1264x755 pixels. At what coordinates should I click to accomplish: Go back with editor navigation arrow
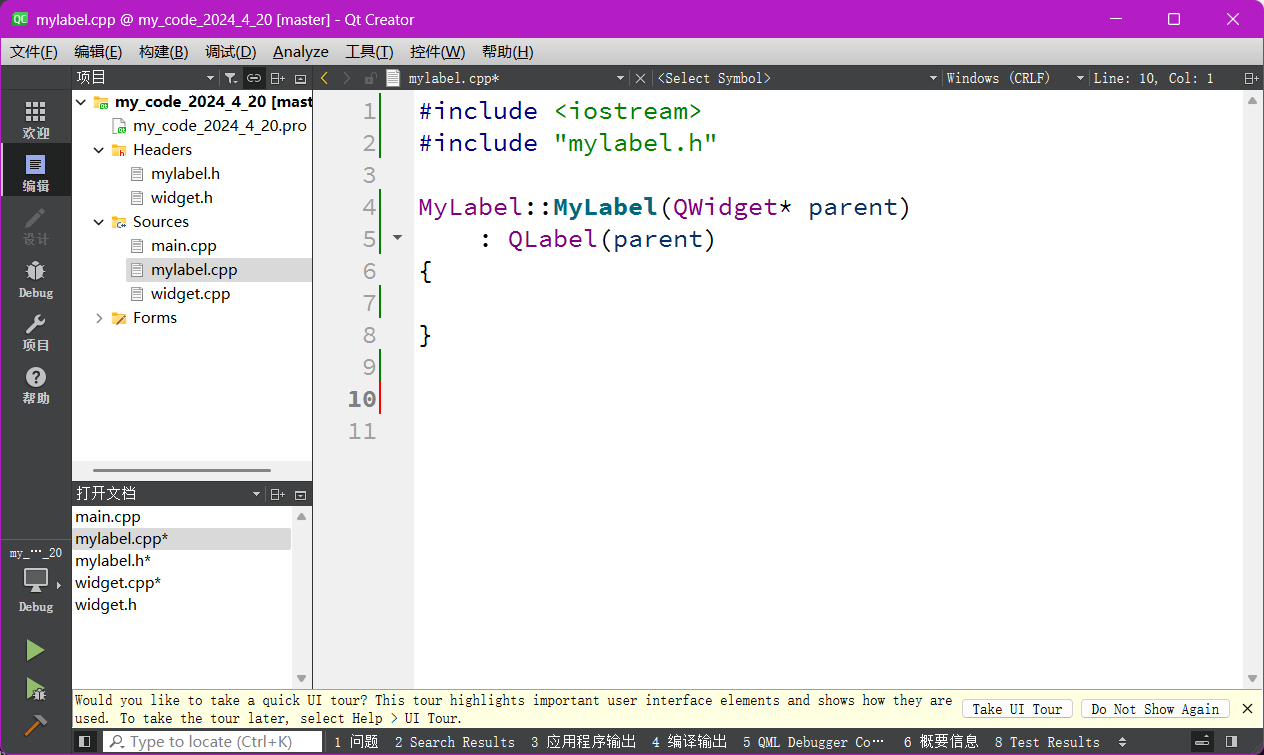(x=324, y=78)
